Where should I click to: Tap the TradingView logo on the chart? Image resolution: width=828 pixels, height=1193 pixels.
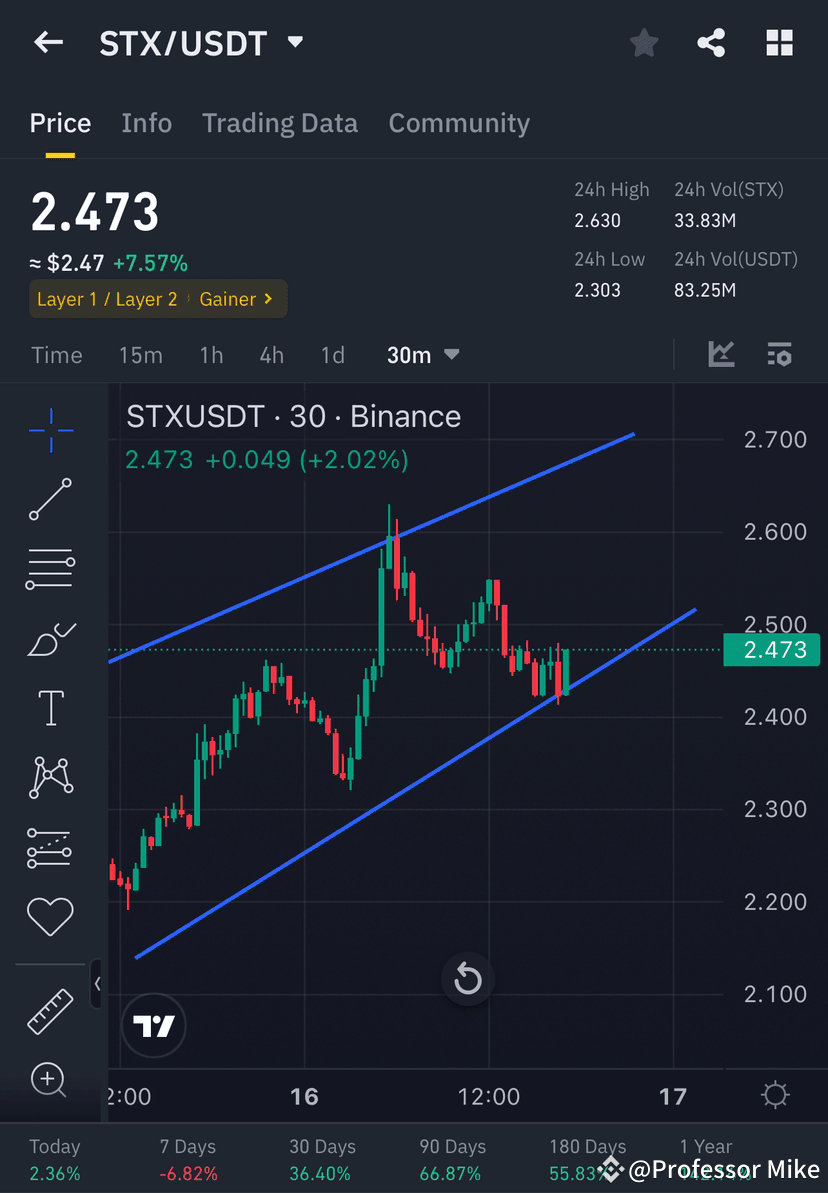coord(153,1025)
